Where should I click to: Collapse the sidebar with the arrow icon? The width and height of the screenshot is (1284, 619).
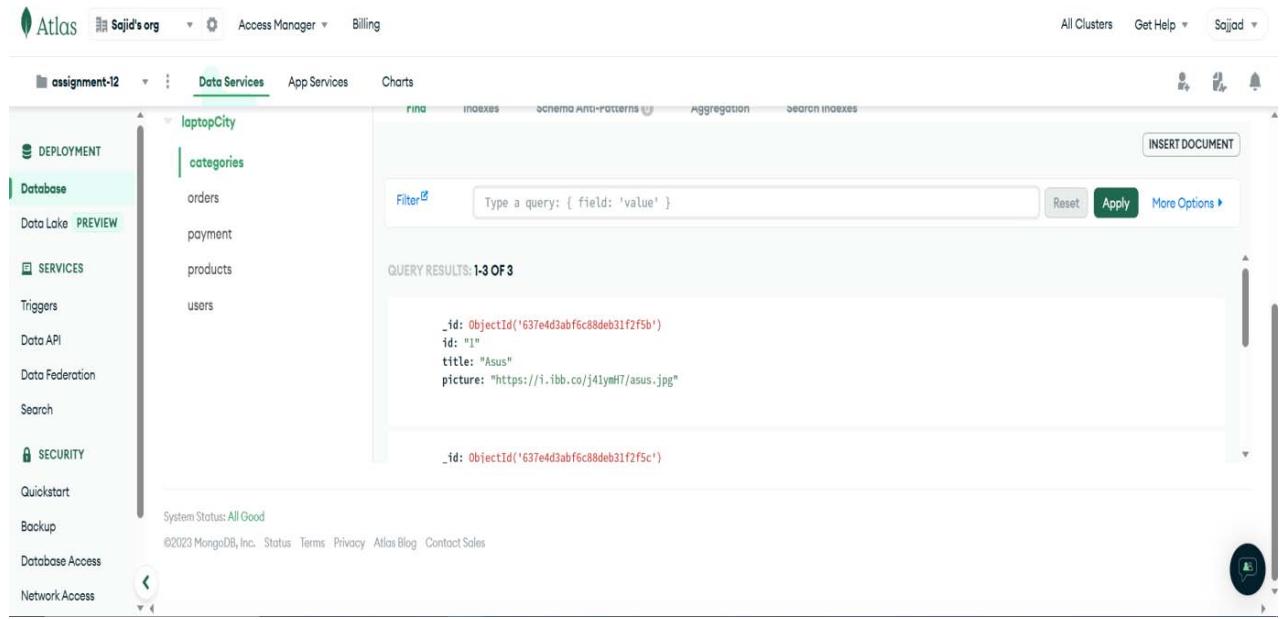point(146,580)
